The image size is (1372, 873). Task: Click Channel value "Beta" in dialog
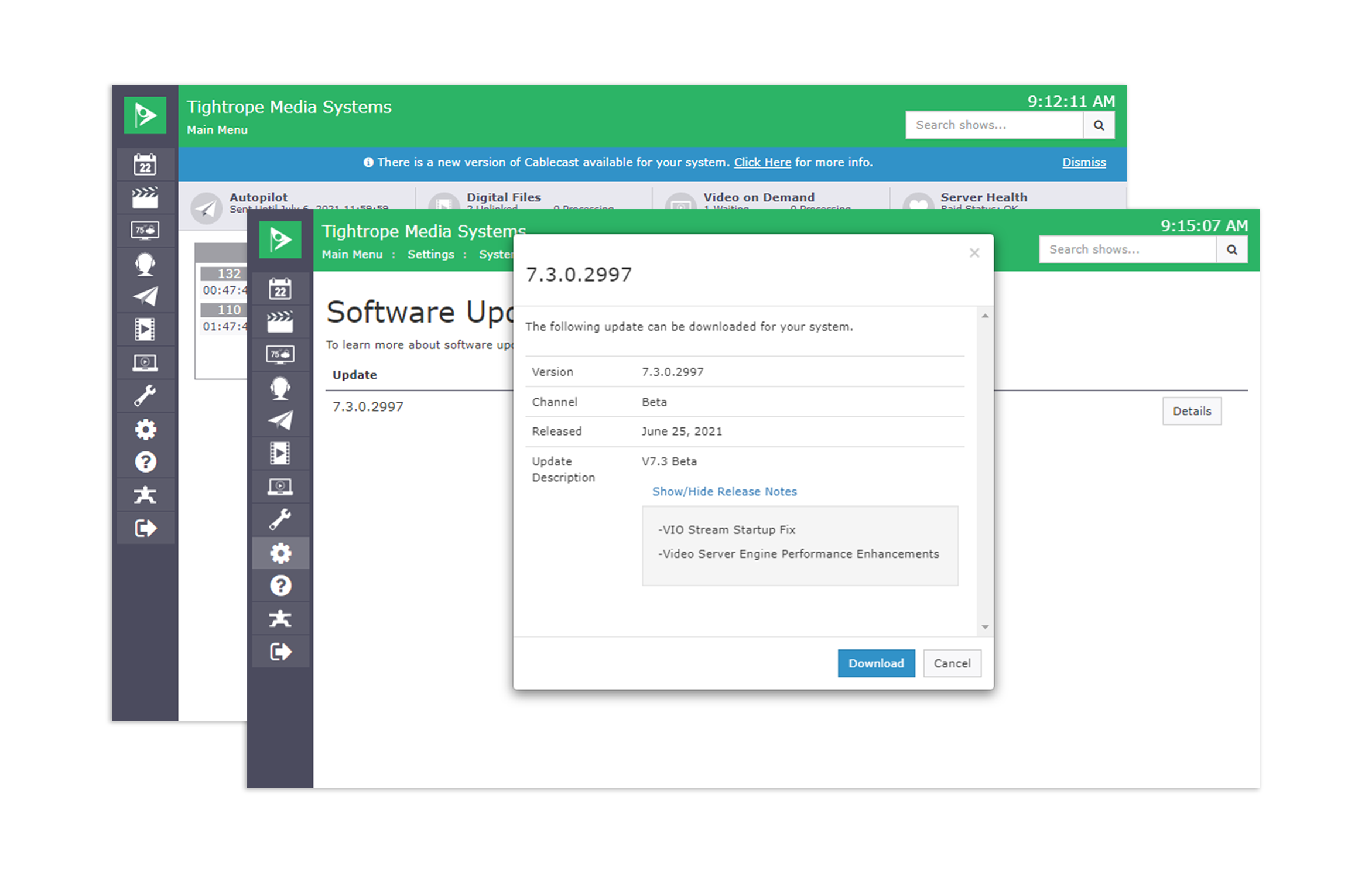coord(654,402)
